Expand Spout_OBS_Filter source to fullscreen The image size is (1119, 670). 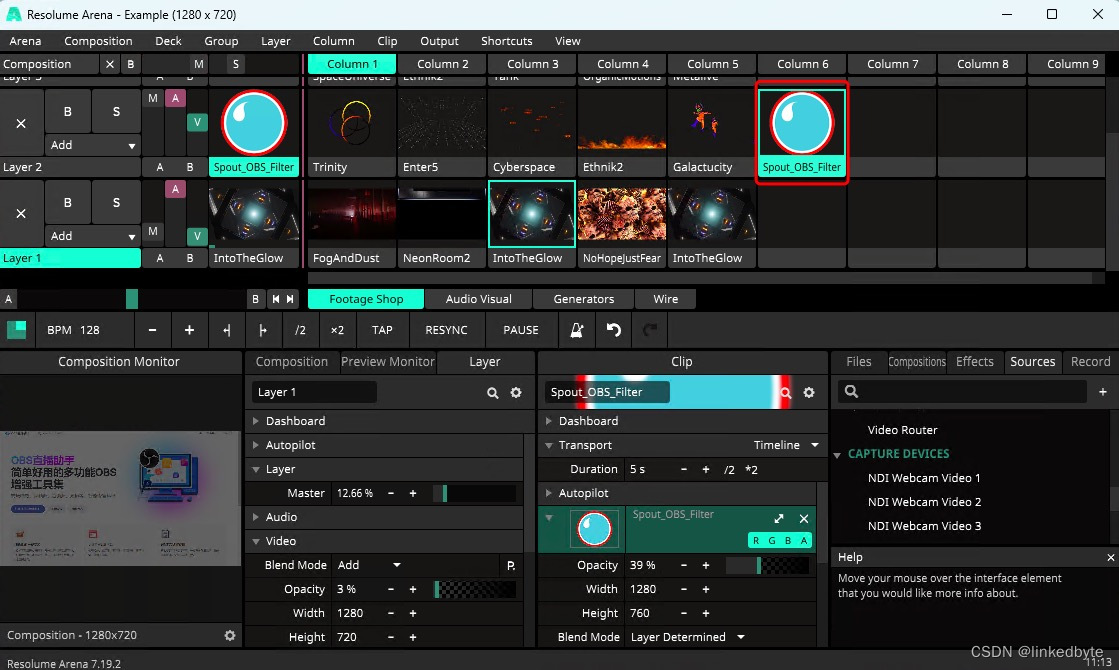coord(779,519)
